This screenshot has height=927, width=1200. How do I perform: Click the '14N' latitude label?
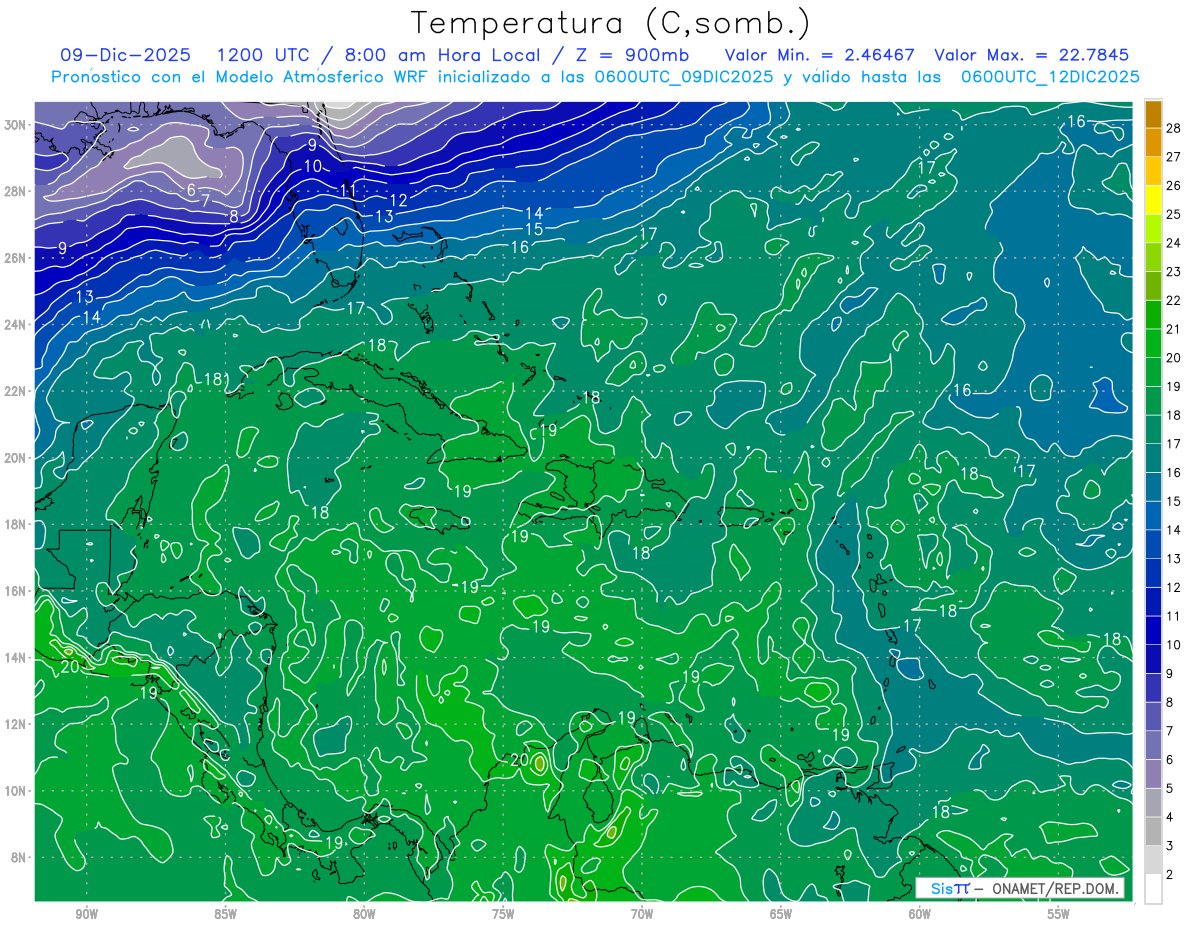point(17,658)
